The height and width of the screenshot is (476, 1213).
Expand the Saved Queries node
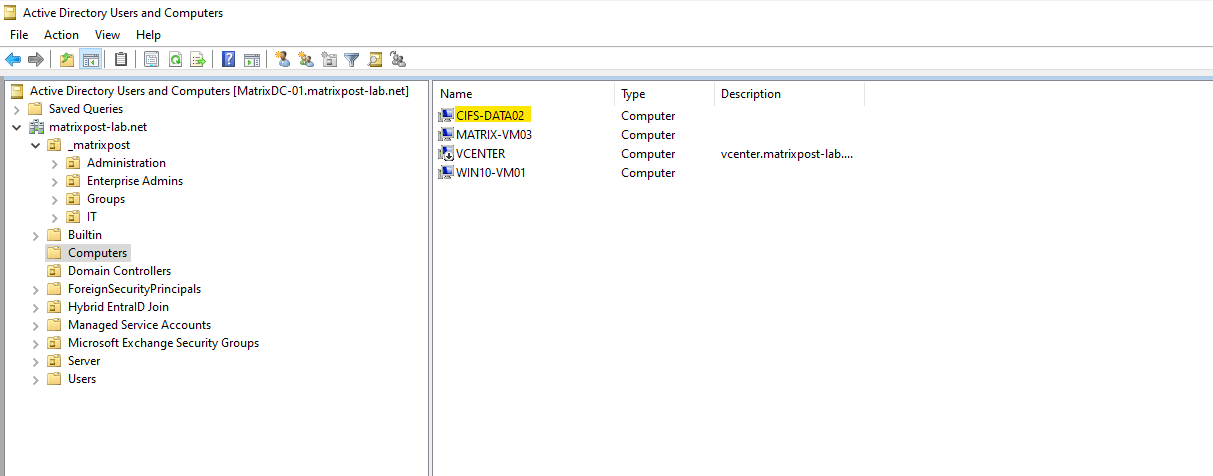click(17, 109)
